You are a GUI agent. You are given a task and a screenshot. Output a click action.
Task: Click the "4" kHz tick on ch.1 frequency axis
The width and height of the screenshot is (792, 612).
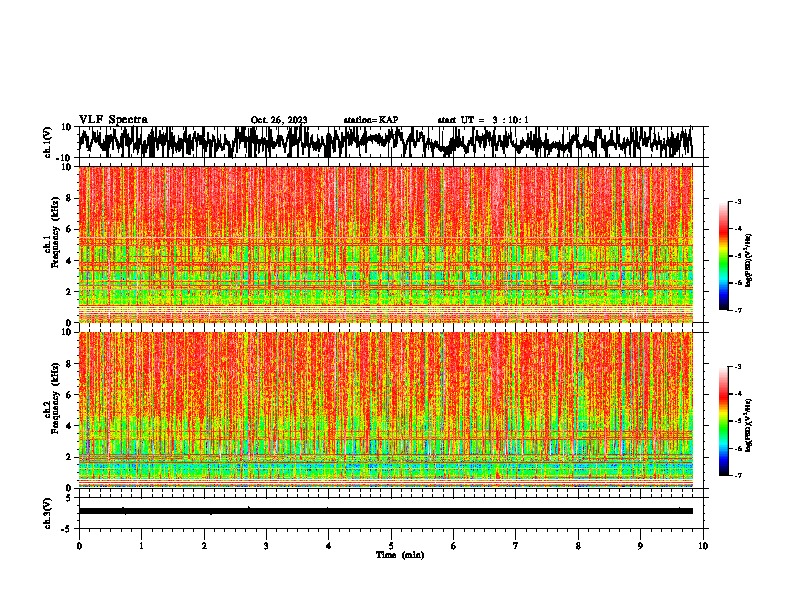69,261
